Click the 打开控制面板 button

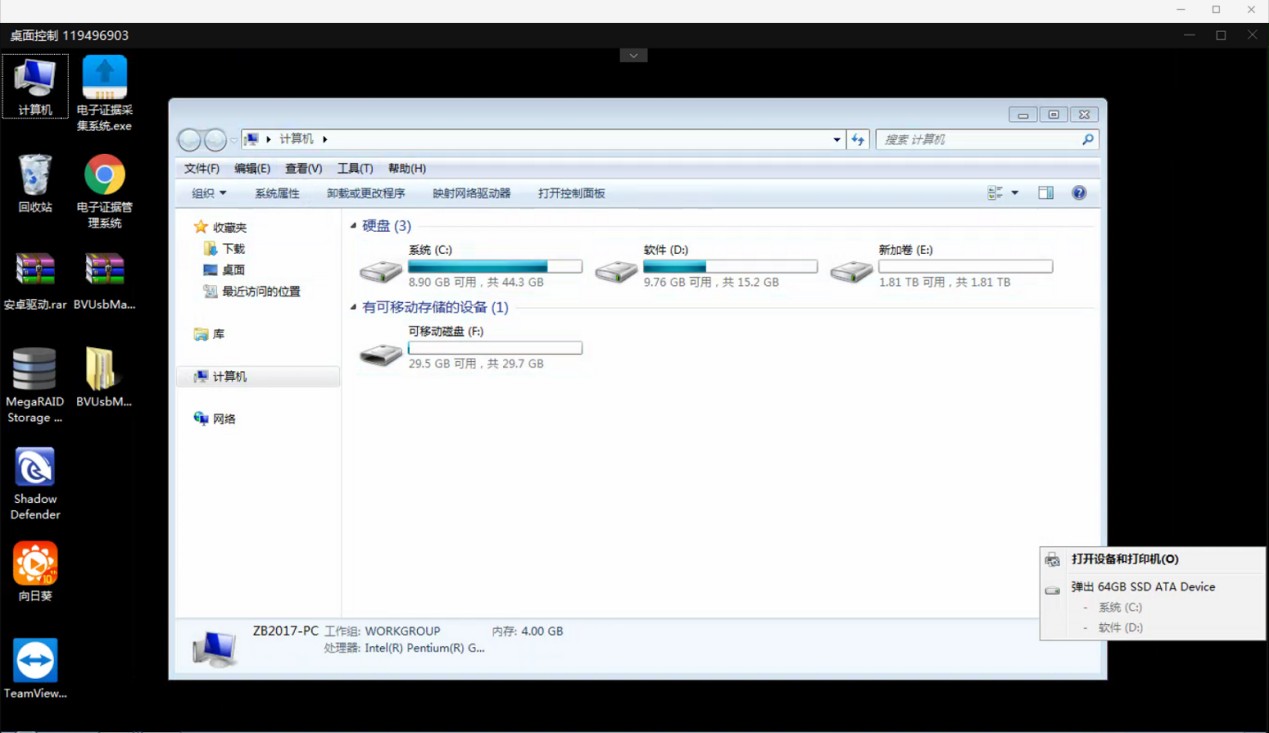tap(571, 193)
